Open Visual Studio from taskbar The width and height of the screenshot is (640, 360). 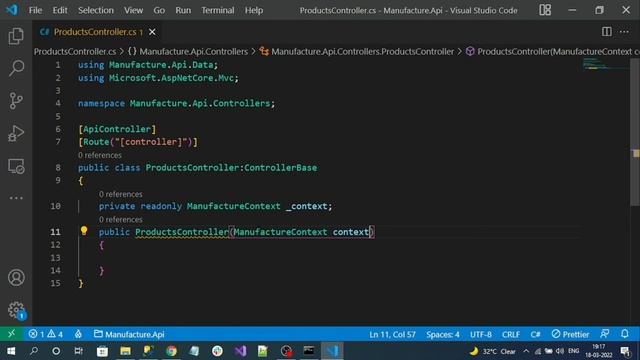click(240, 351)
